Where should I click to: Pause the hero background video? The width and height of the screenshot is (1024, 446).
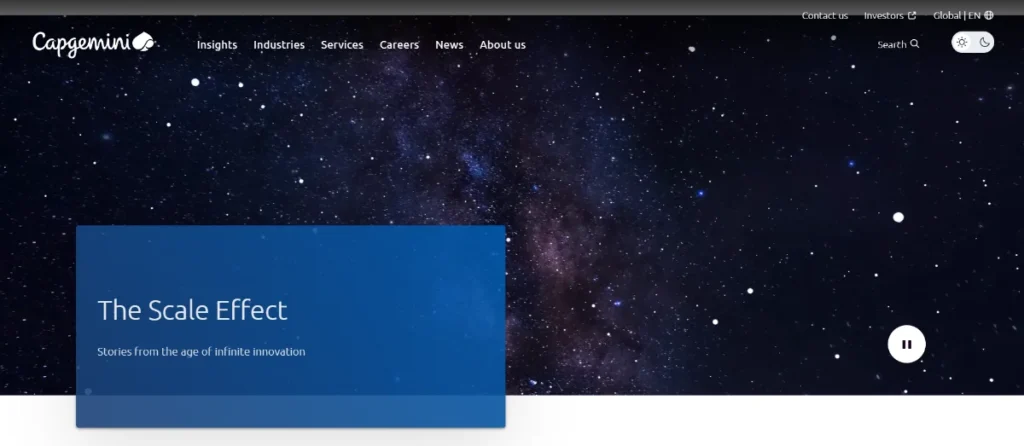pyautogui.click(x=906, y=344)
